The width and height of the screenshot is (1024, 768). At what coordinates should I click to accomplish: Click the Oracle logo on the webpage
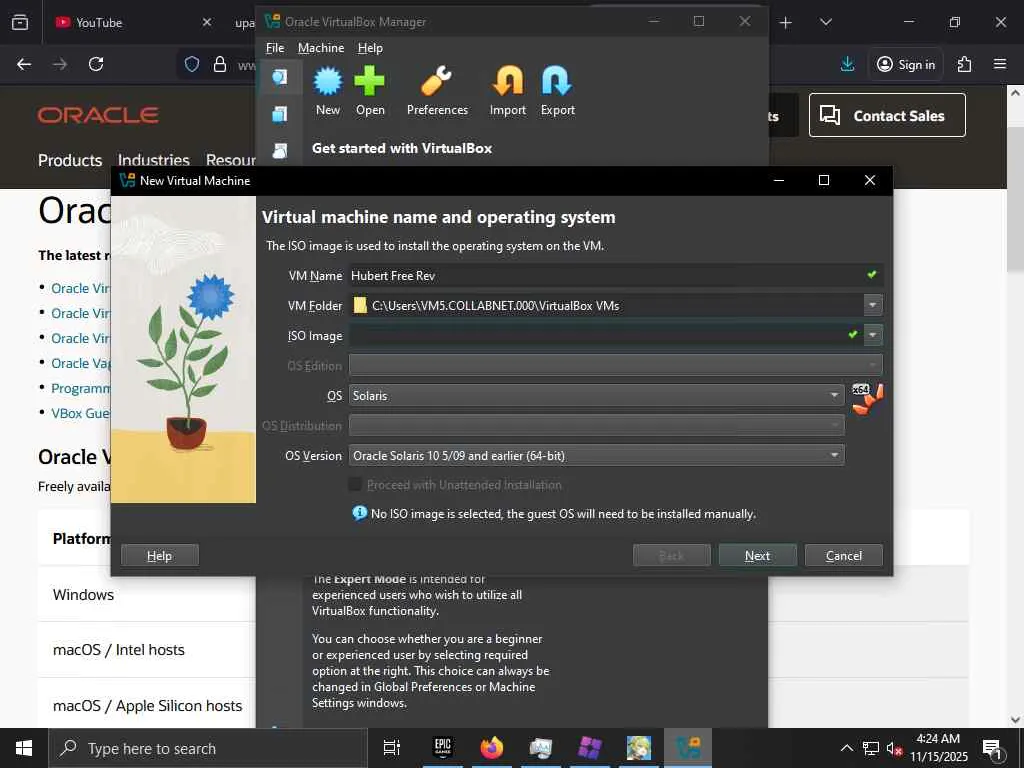(x=98, y=116)
